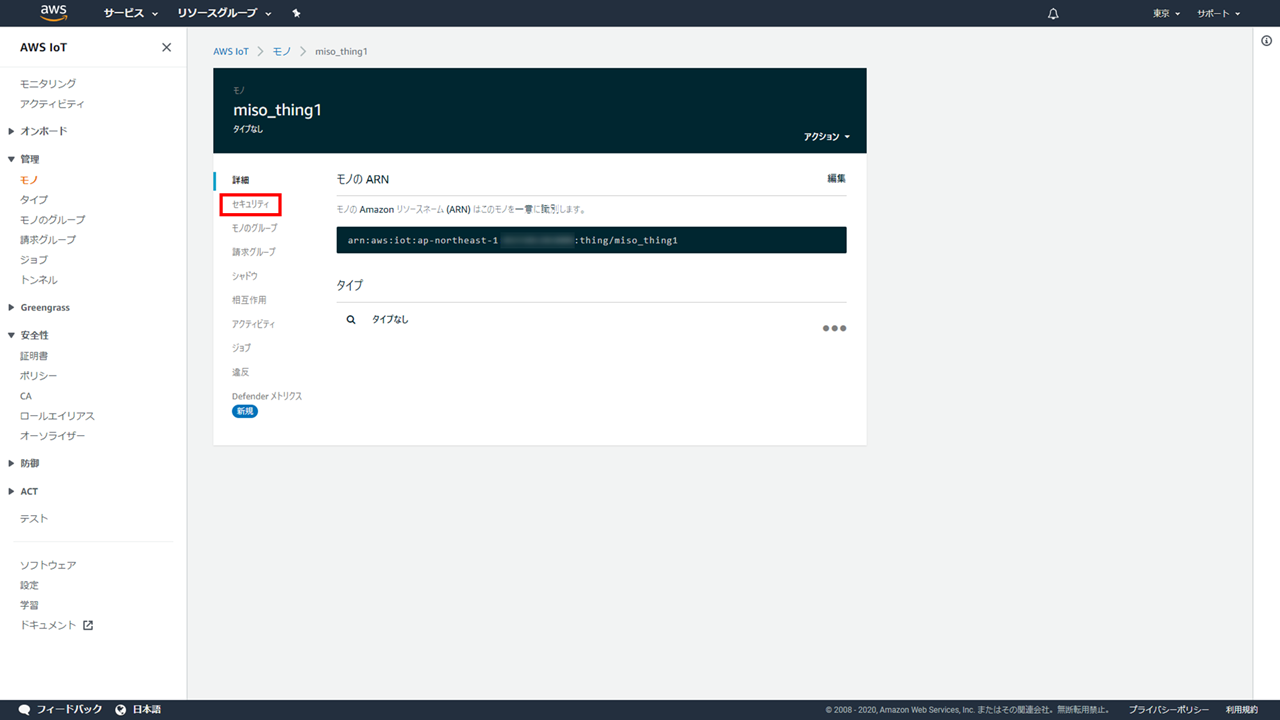Click the pin favorites icon in top bar
1280x720 pixels.
tap(296, 14)
